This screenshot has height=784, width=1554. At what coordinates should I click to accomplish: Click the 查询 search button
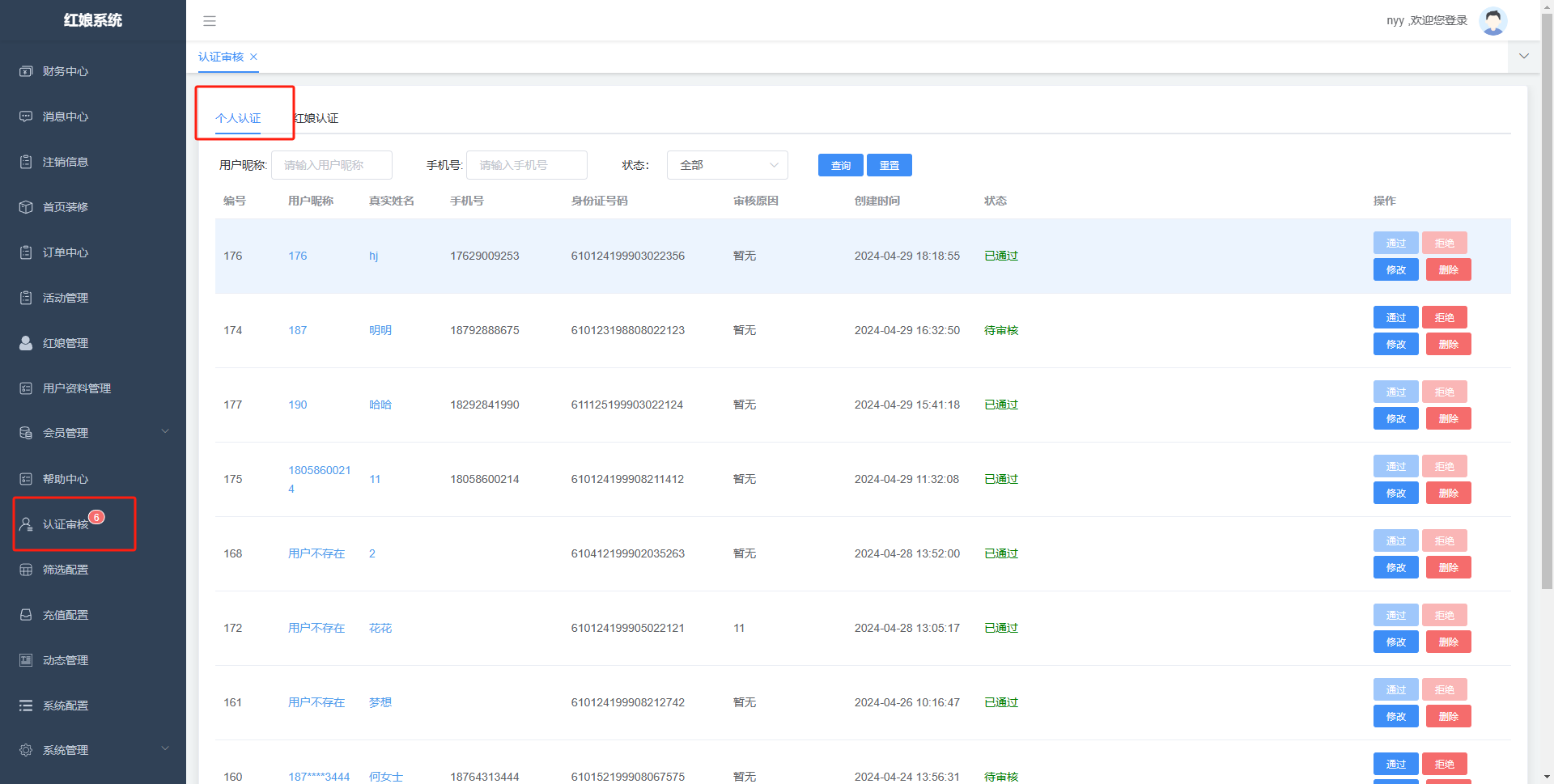pyautogui.click(x=840, y=165)
